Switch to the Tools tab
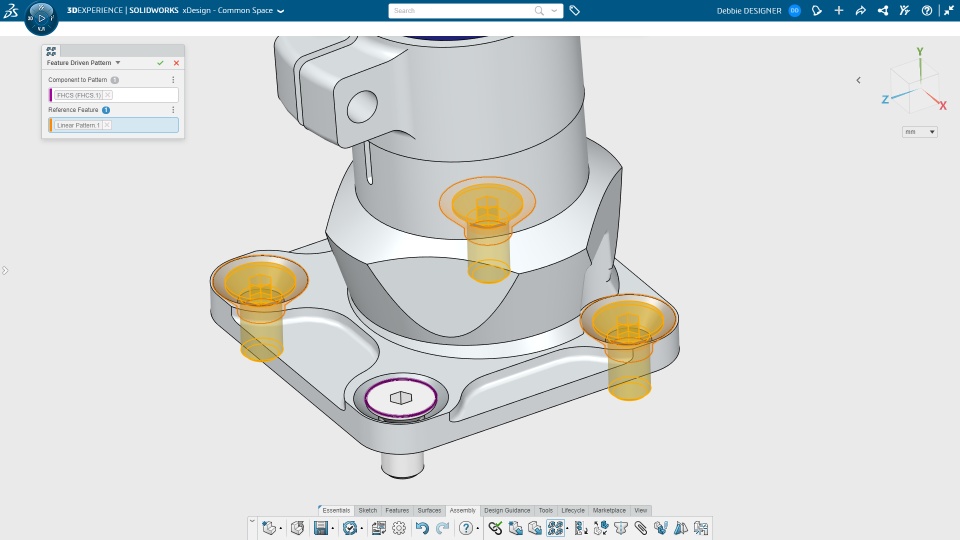The image size is (960, 540). click(546, 510)
